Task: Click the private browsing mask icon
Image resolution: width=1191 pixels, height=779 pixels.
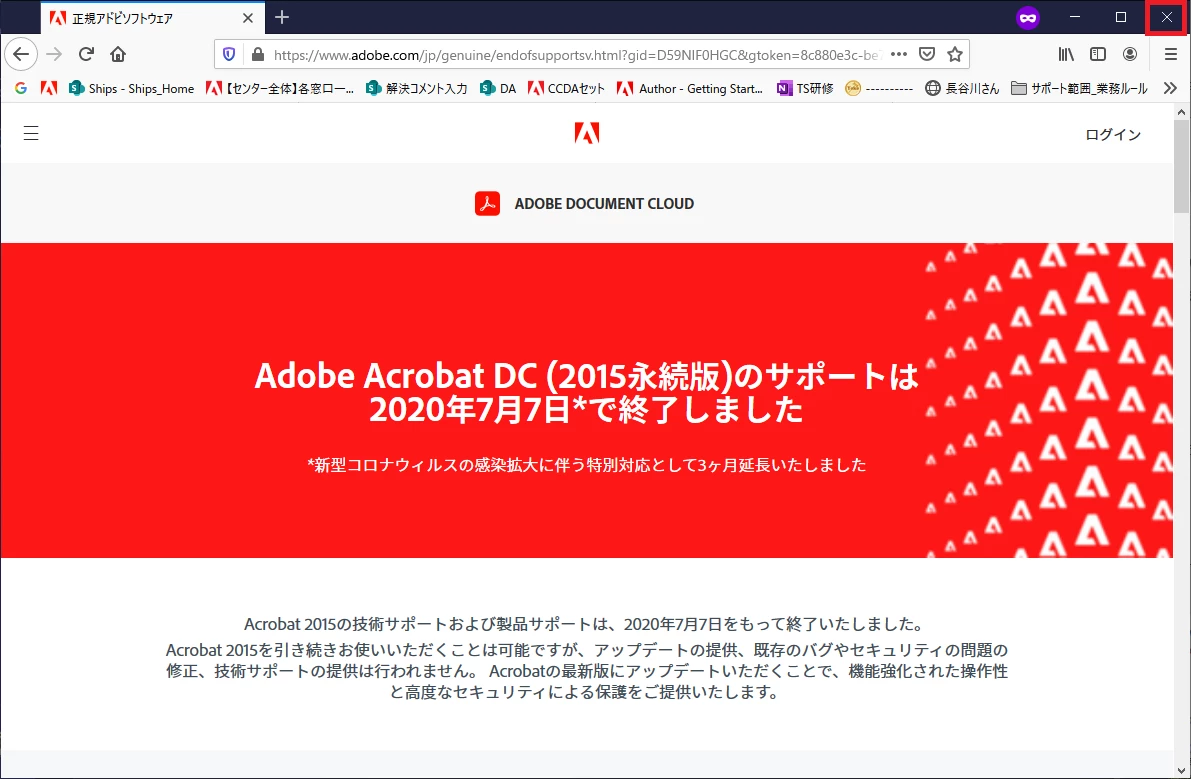Action: tap(1028, 17)
